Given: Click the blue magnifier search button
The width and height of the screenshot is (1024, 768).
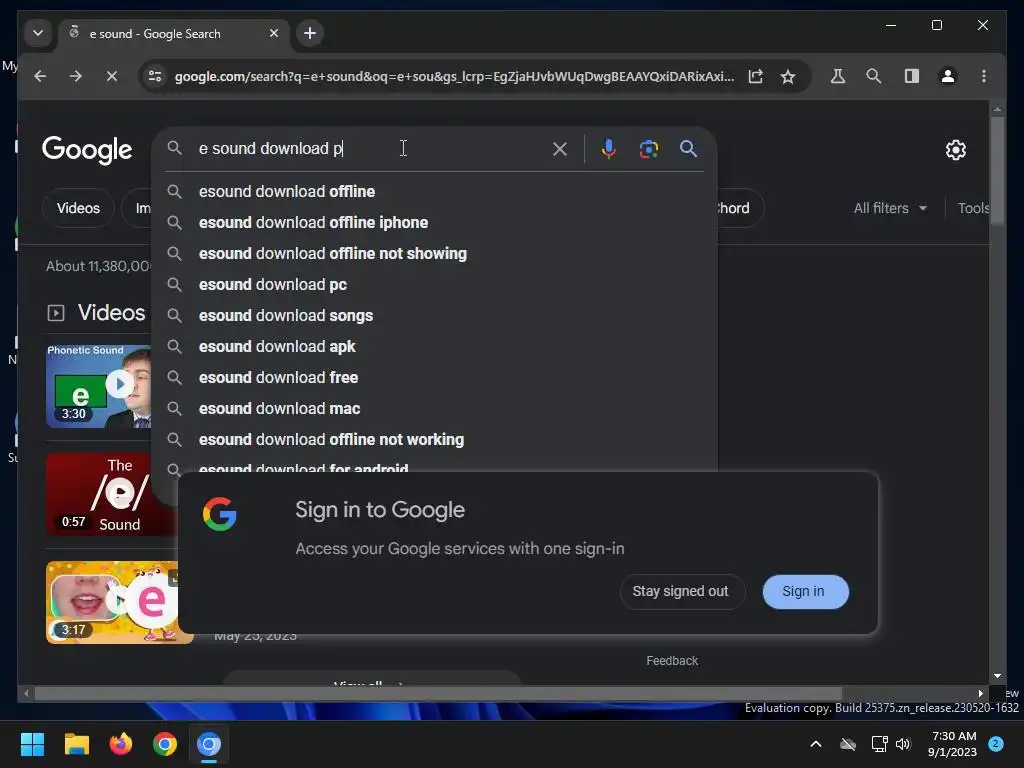Looking at the screenshot, I should (688, 149).
